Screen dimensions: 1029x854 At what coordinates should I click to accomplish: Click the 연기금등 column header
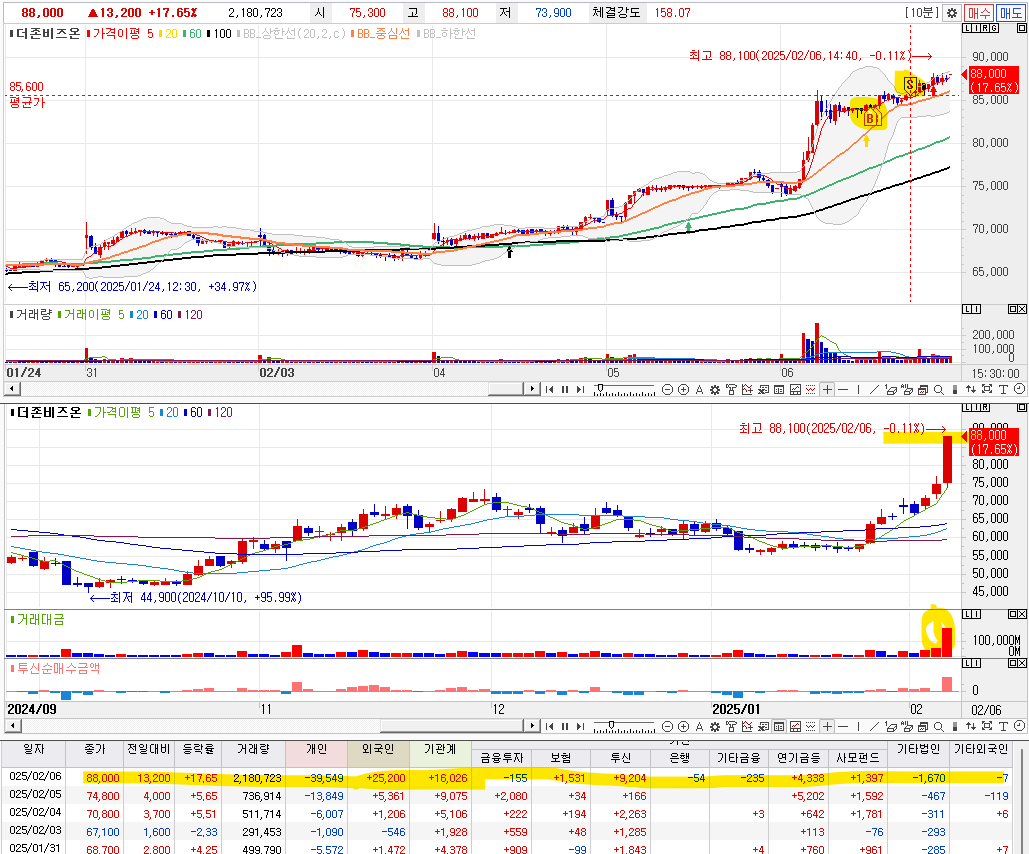[x=799, y=758]
